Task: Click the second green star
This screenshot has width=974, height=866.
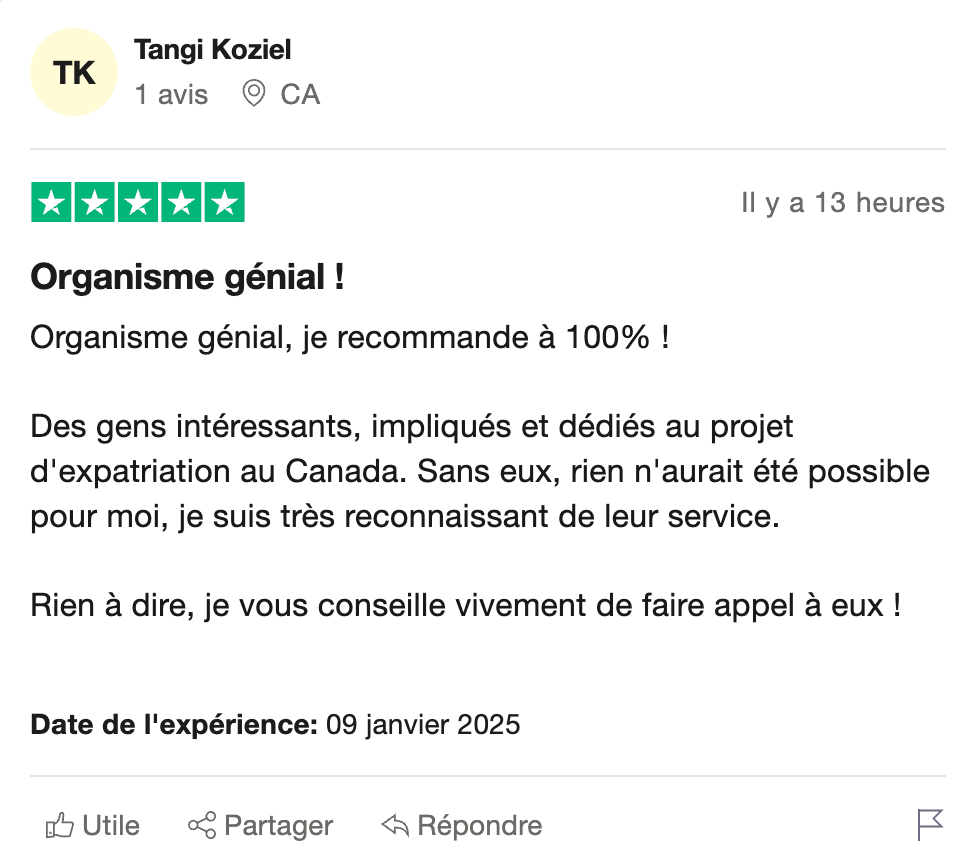Action: pos(94,202)
